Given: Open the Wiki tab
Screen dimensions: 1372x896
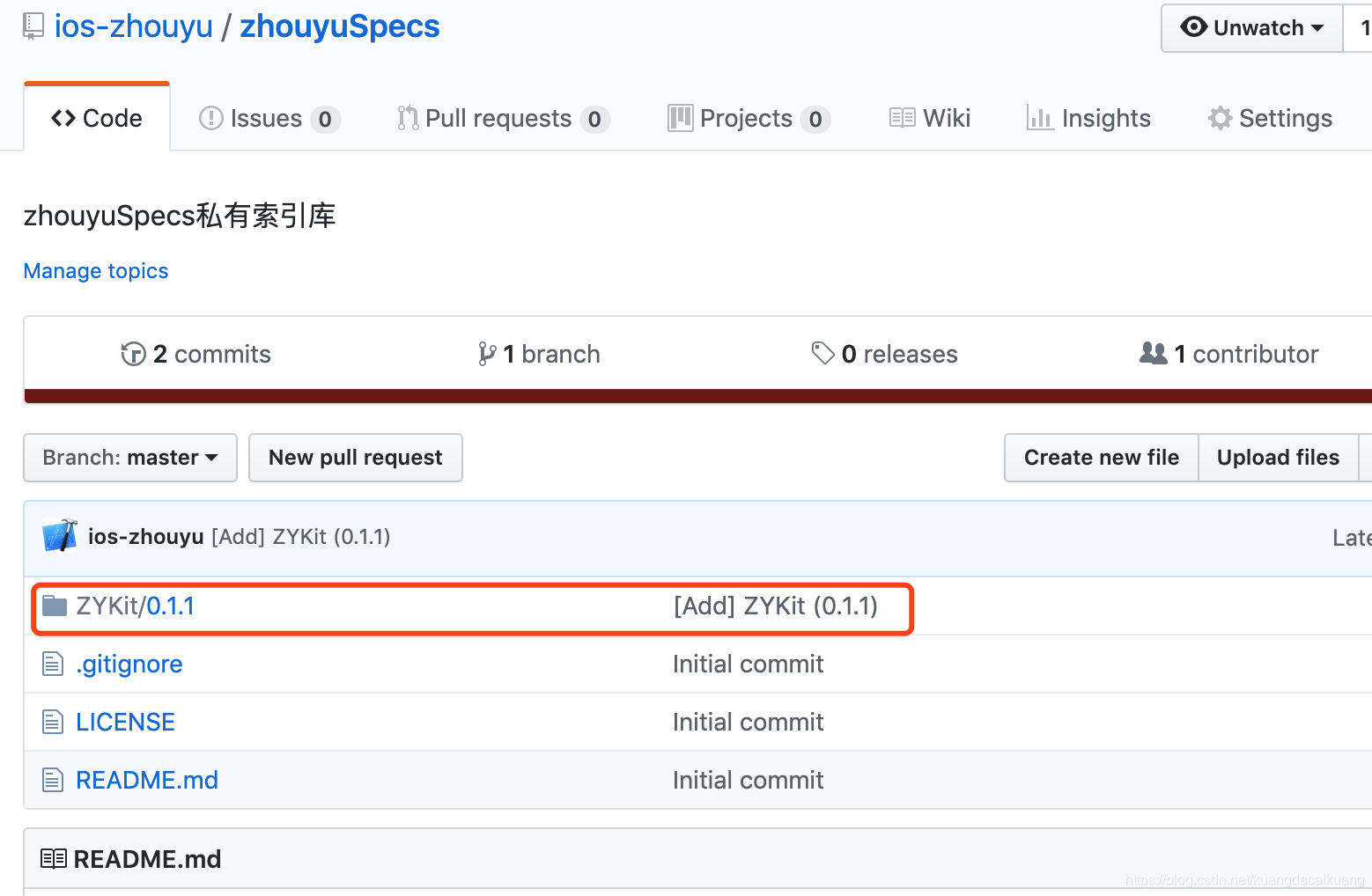Looking at the screenshot, I should point(930,118).
